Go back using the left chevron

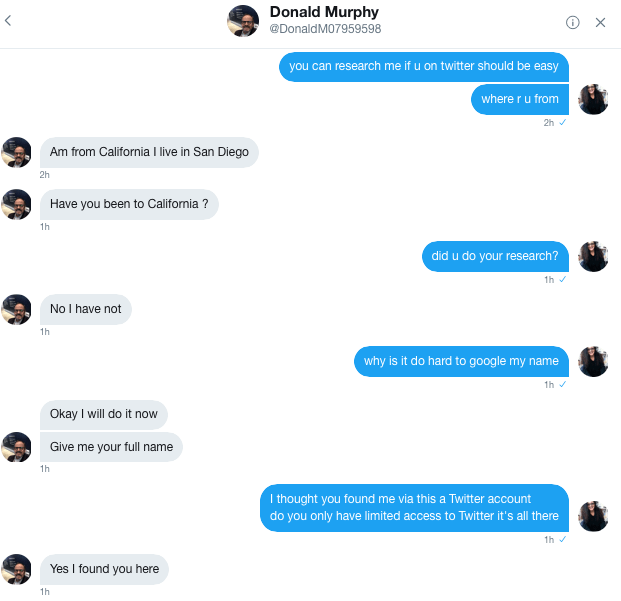click(9, 21)
